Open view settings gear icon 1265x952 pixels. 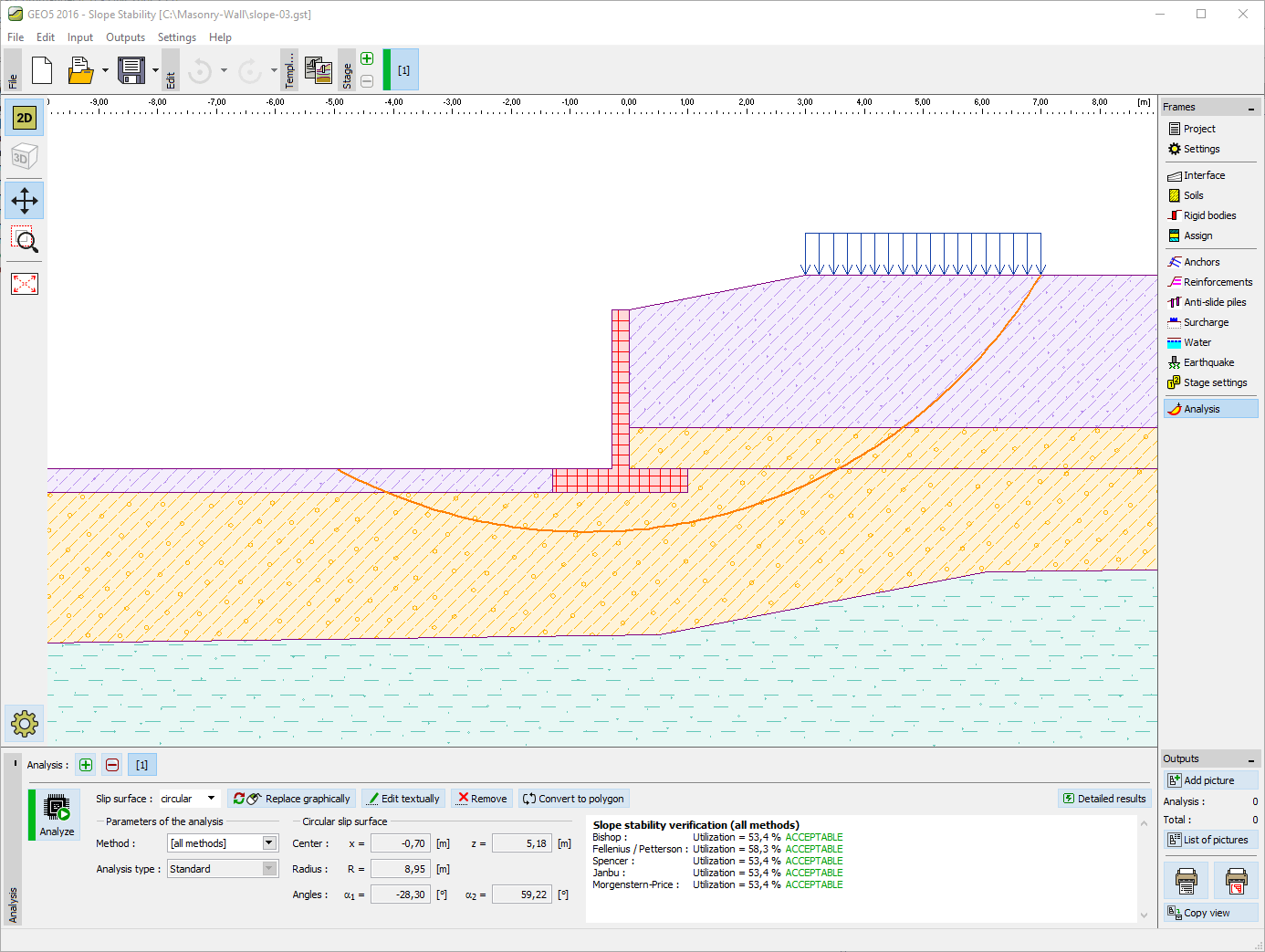pos(25,724)
